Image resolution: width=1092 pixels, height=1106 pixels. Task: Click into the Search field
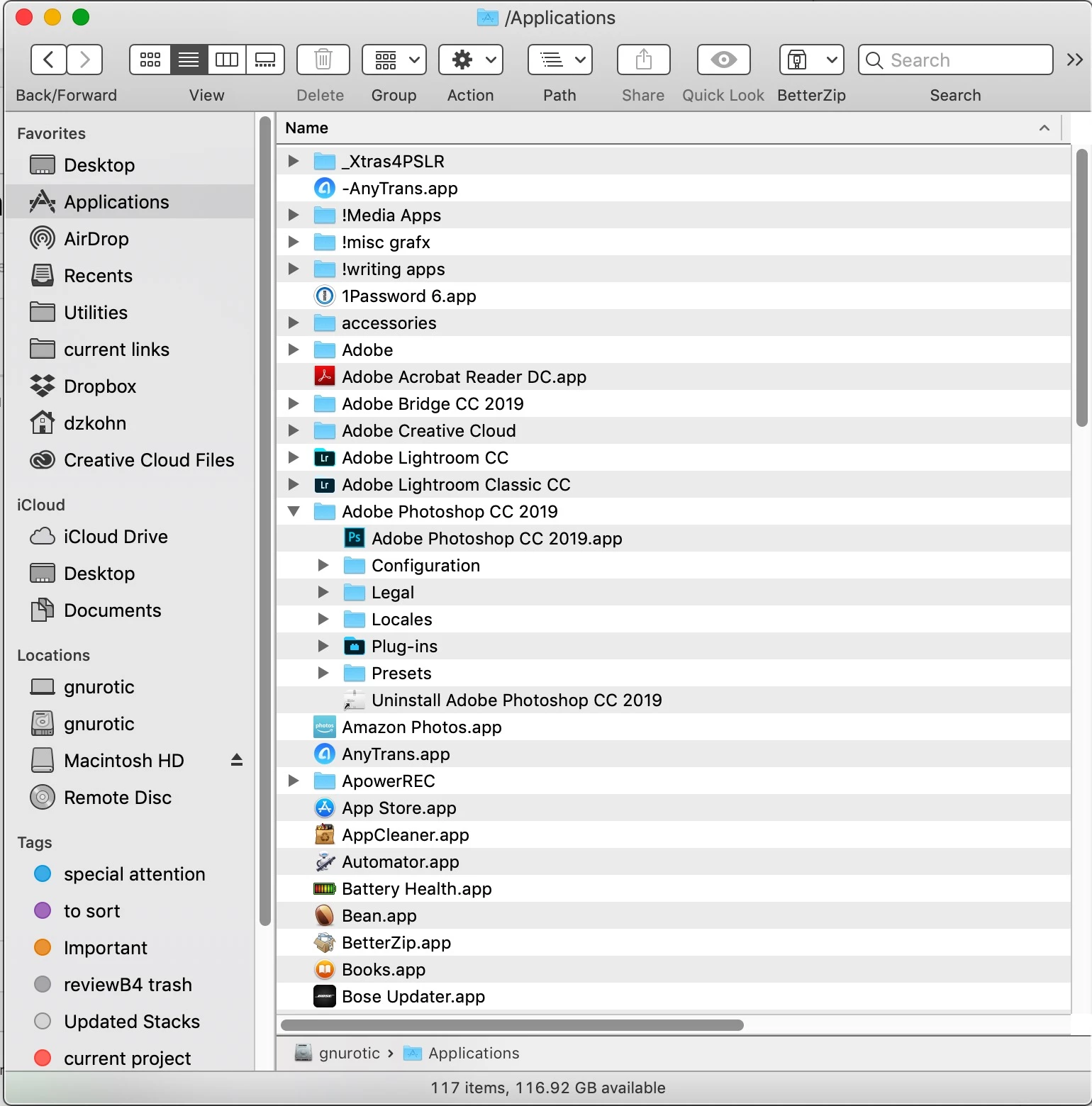tap(956, 60)
